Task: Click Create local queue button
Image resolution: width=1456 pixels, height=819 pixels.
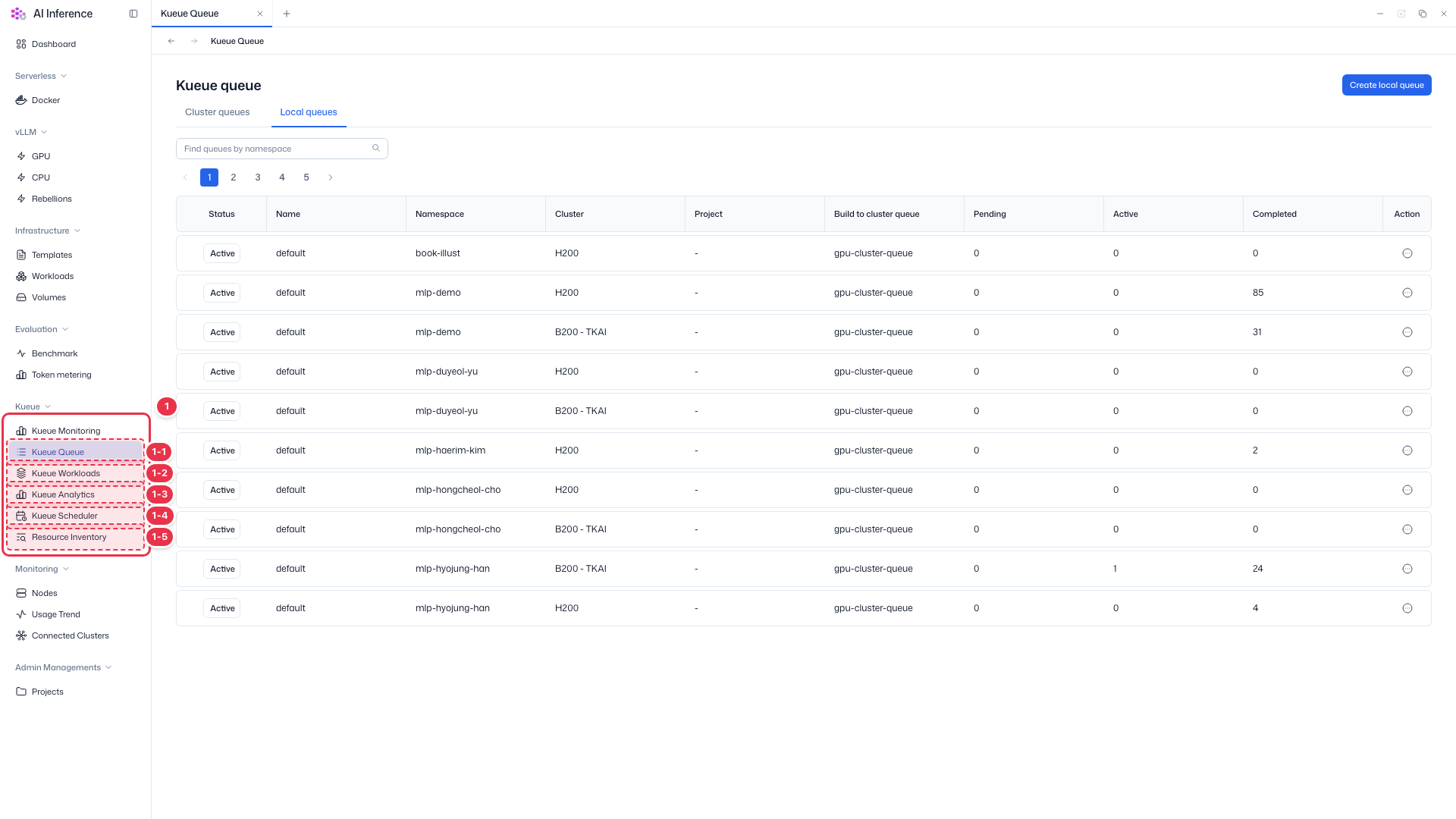Action: [1386, 85]
